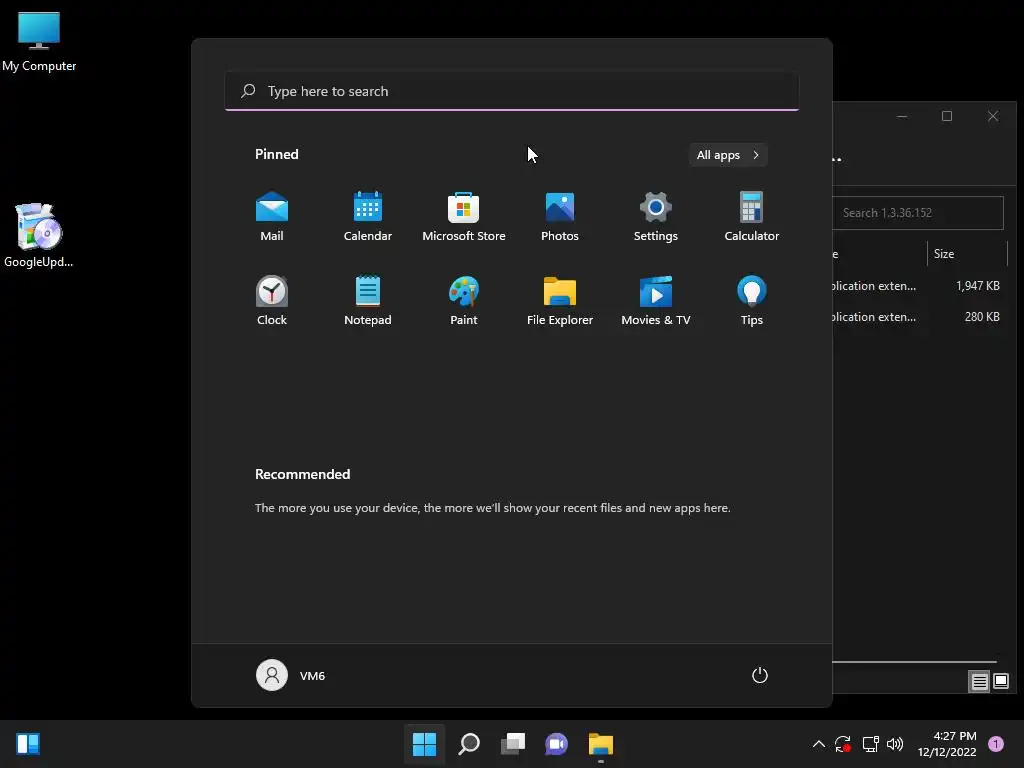Switch Explorer to details view
Screen dimensions: 1024x768
click(979, 681)
